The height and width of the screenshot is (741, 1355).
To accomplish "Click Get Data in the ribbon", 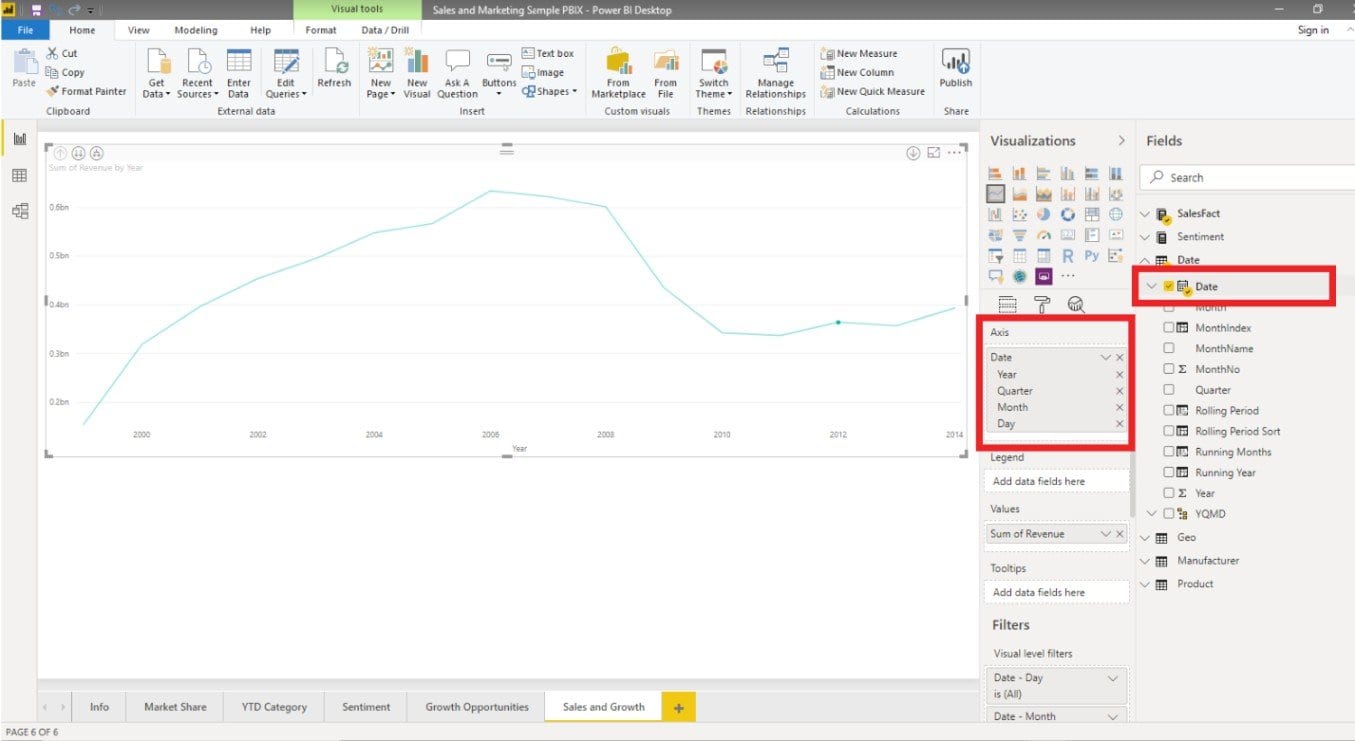I will pos(157,73).
